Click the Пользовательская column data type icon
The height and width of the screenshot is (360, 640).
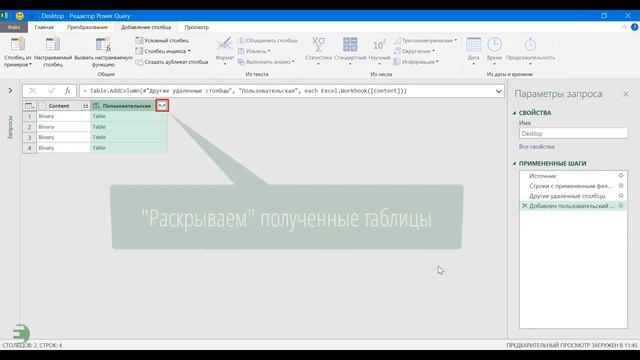click(x=96, y=106)
